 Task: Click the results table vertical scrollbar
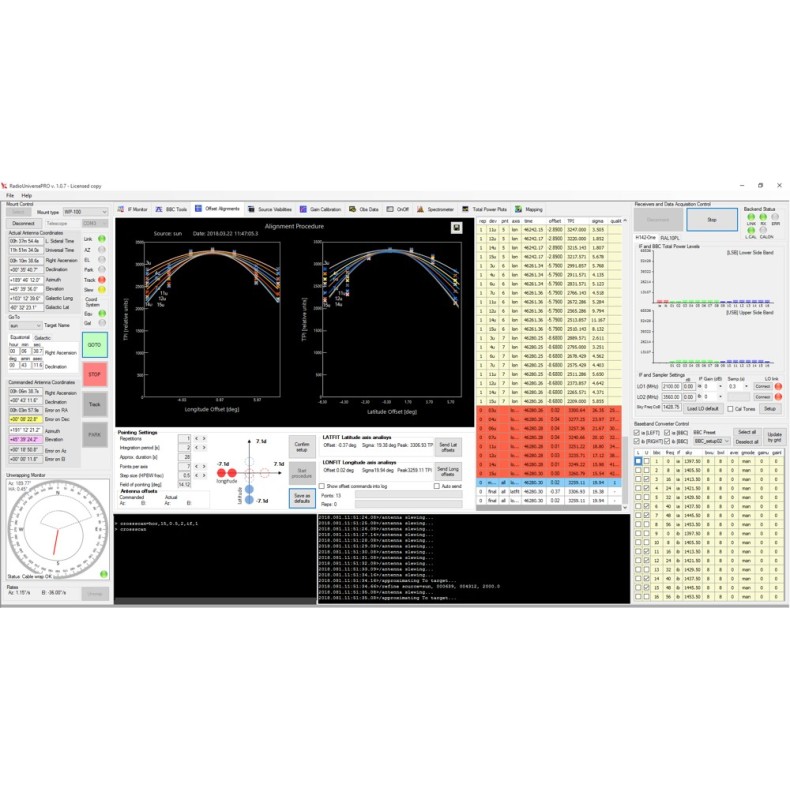[625, 364]
